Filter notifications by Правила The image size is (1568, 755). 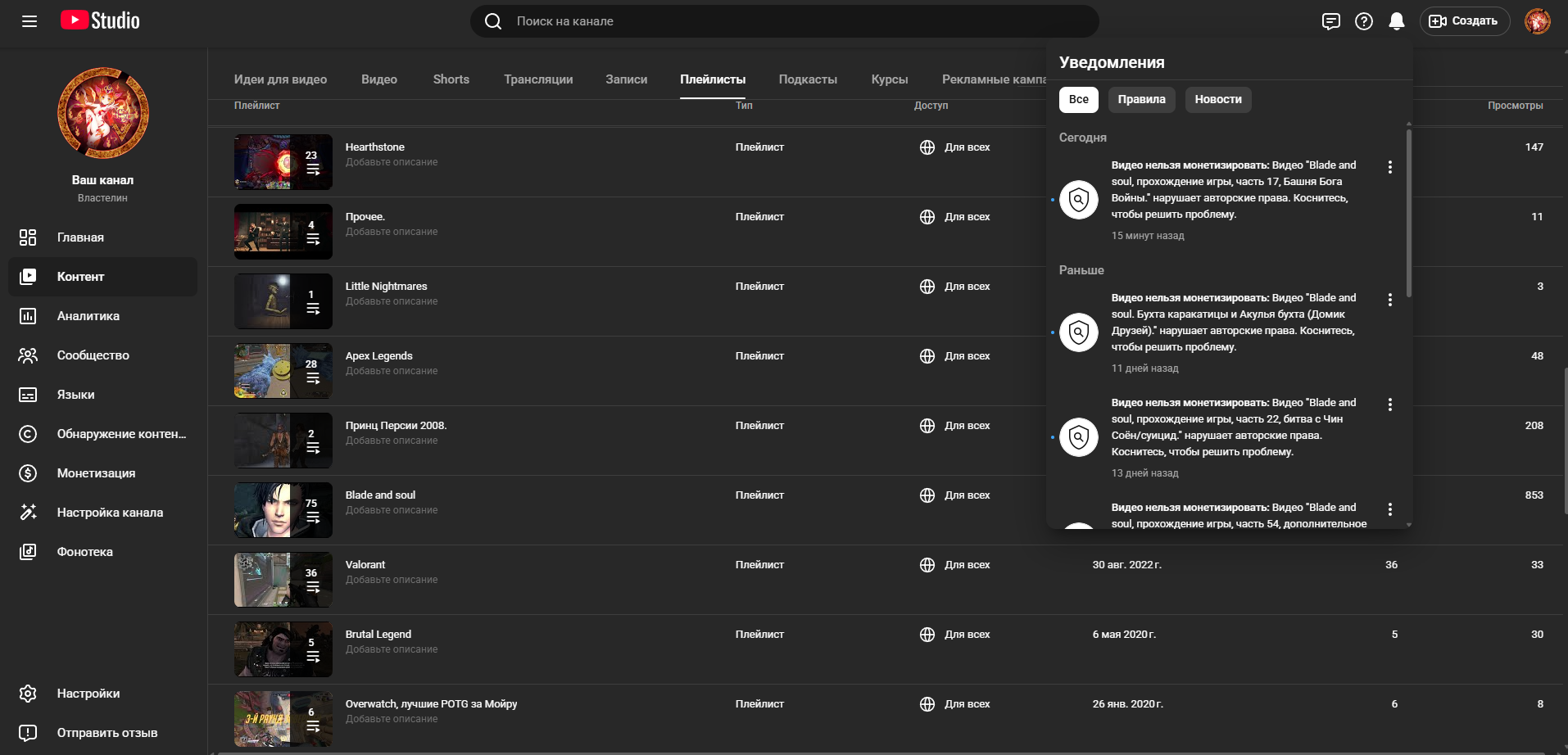coord(1141,100)
